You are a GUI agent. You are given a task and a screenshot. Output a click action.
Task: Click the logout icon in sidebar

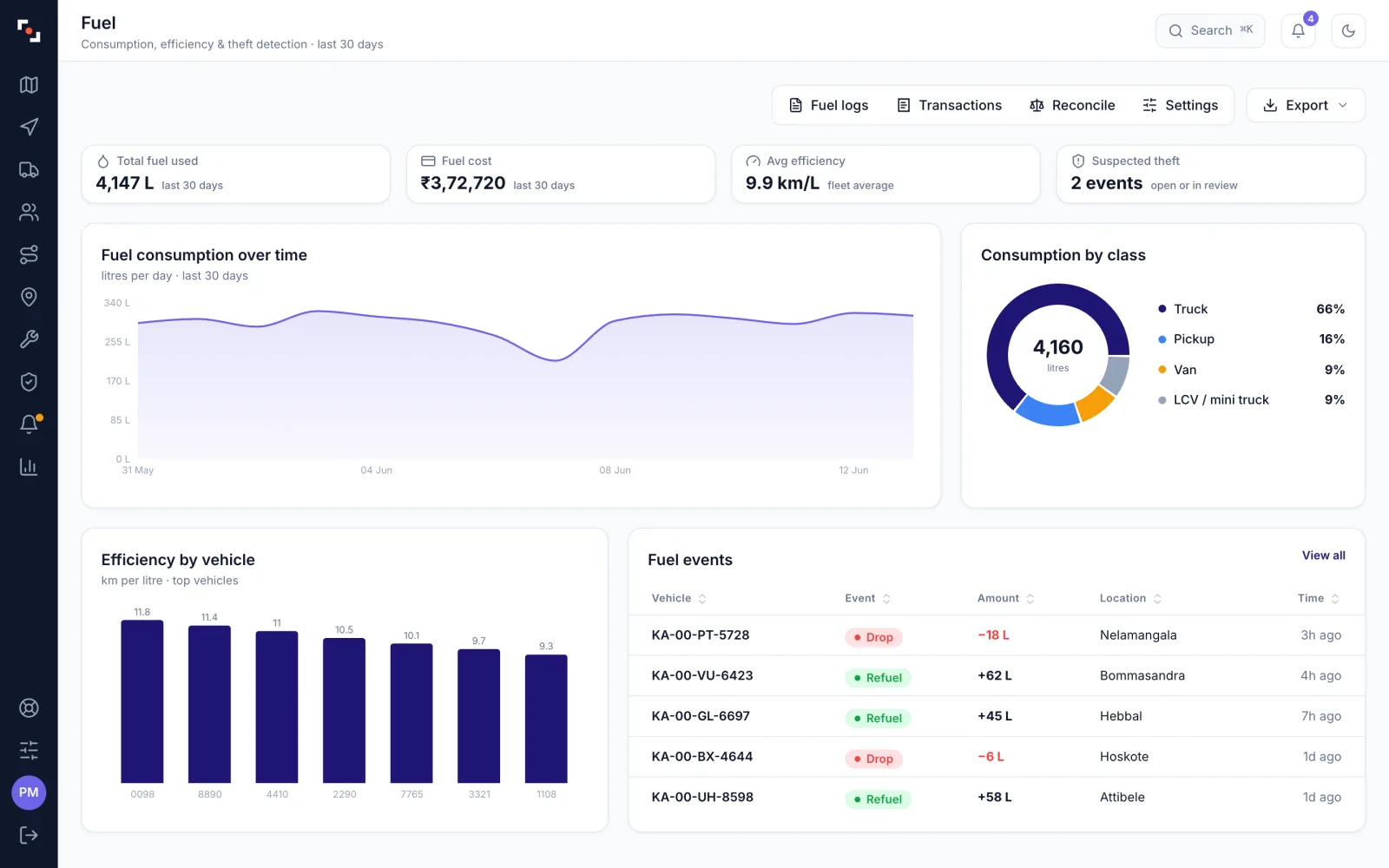pos(29,835)
